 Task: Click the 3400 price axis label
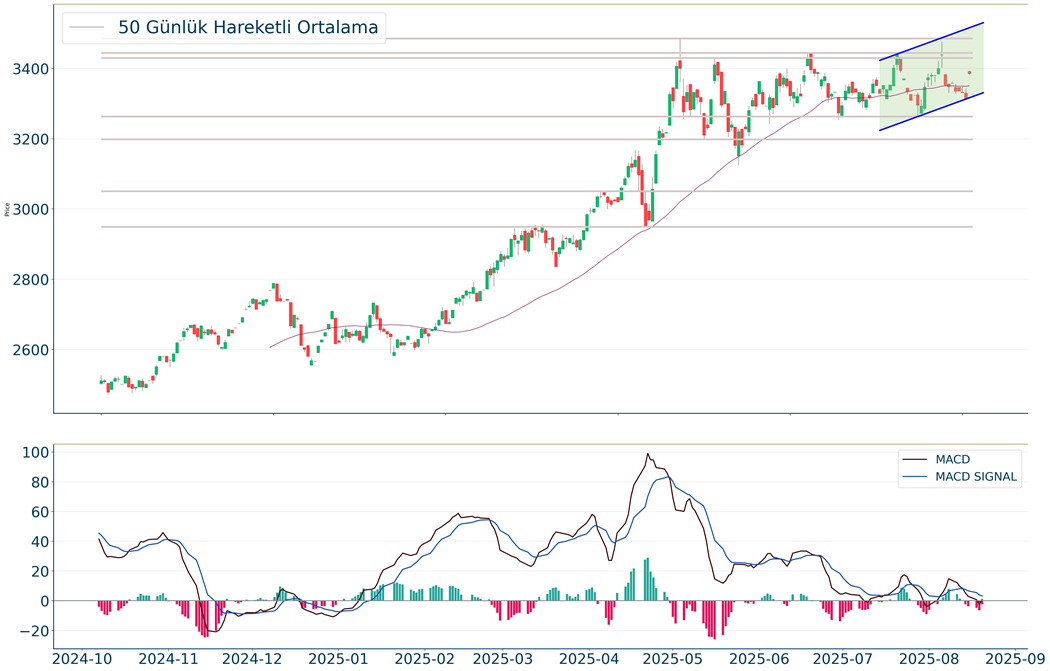[x=30, y=68]
